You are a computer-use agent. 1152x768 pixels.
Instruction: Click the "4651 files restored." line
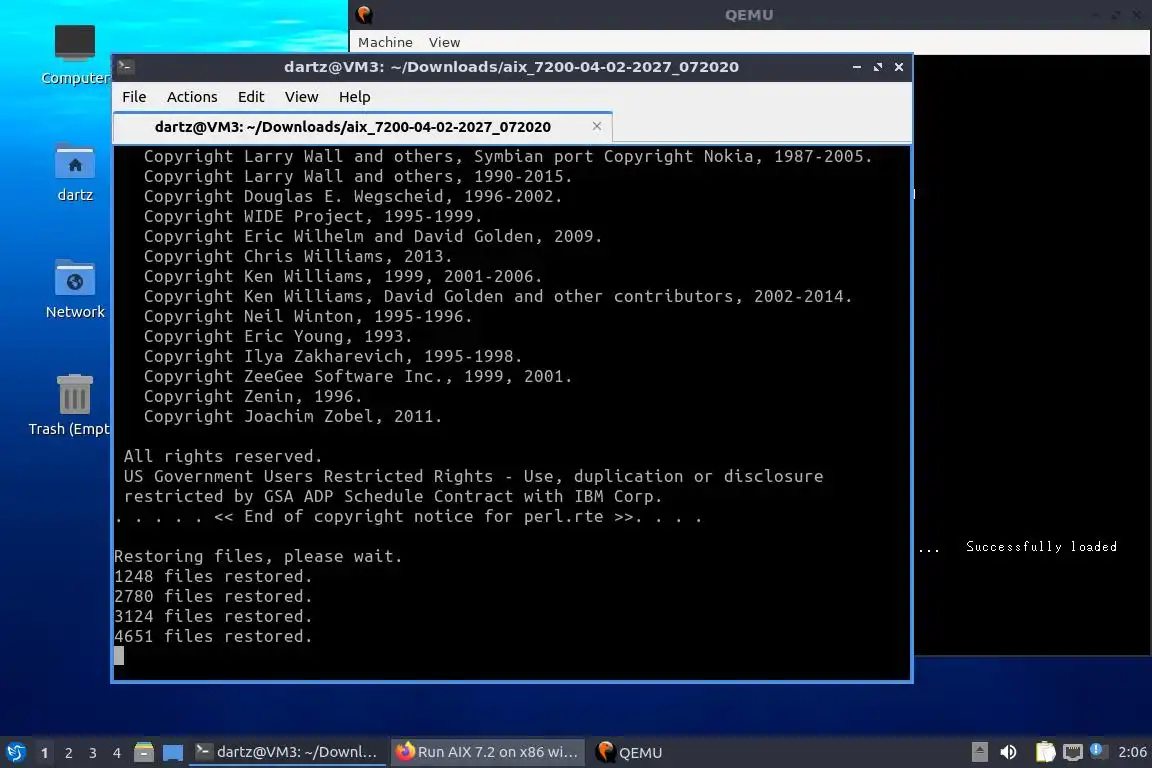(213, 636)
